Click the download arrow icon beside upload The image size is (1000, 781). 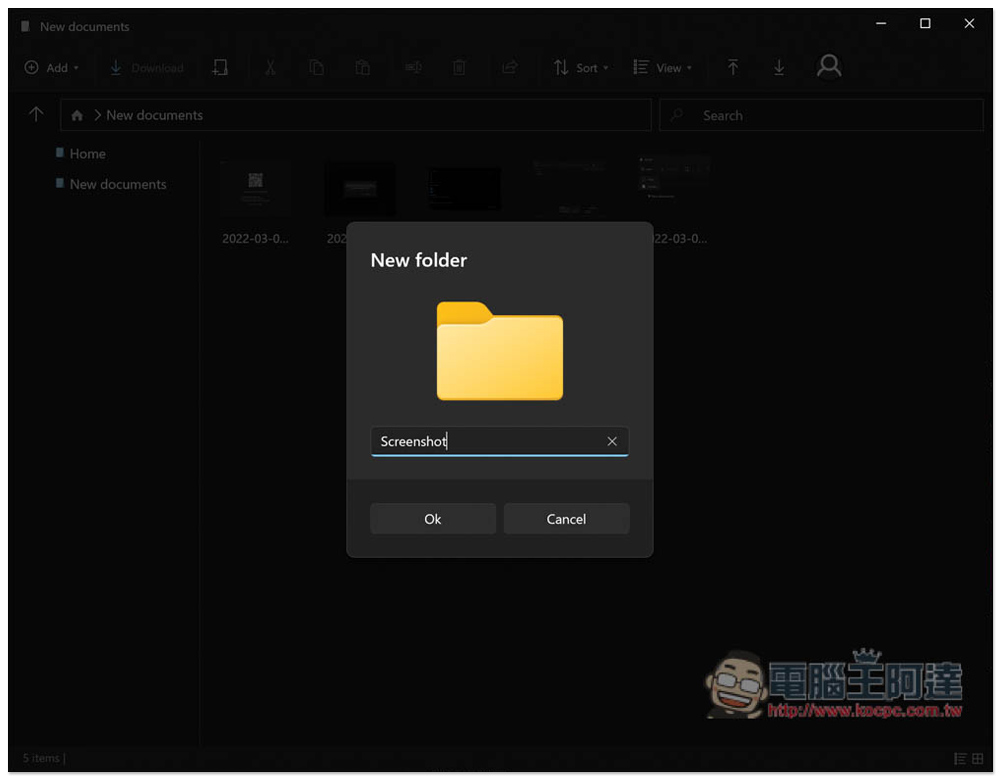779,67
